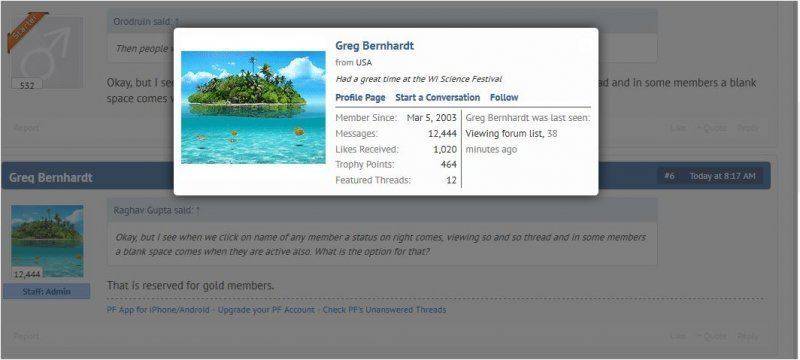Screen dimensions: 800x360
Task: Click the island avatar in the profile popup
Action: (253, 107)
